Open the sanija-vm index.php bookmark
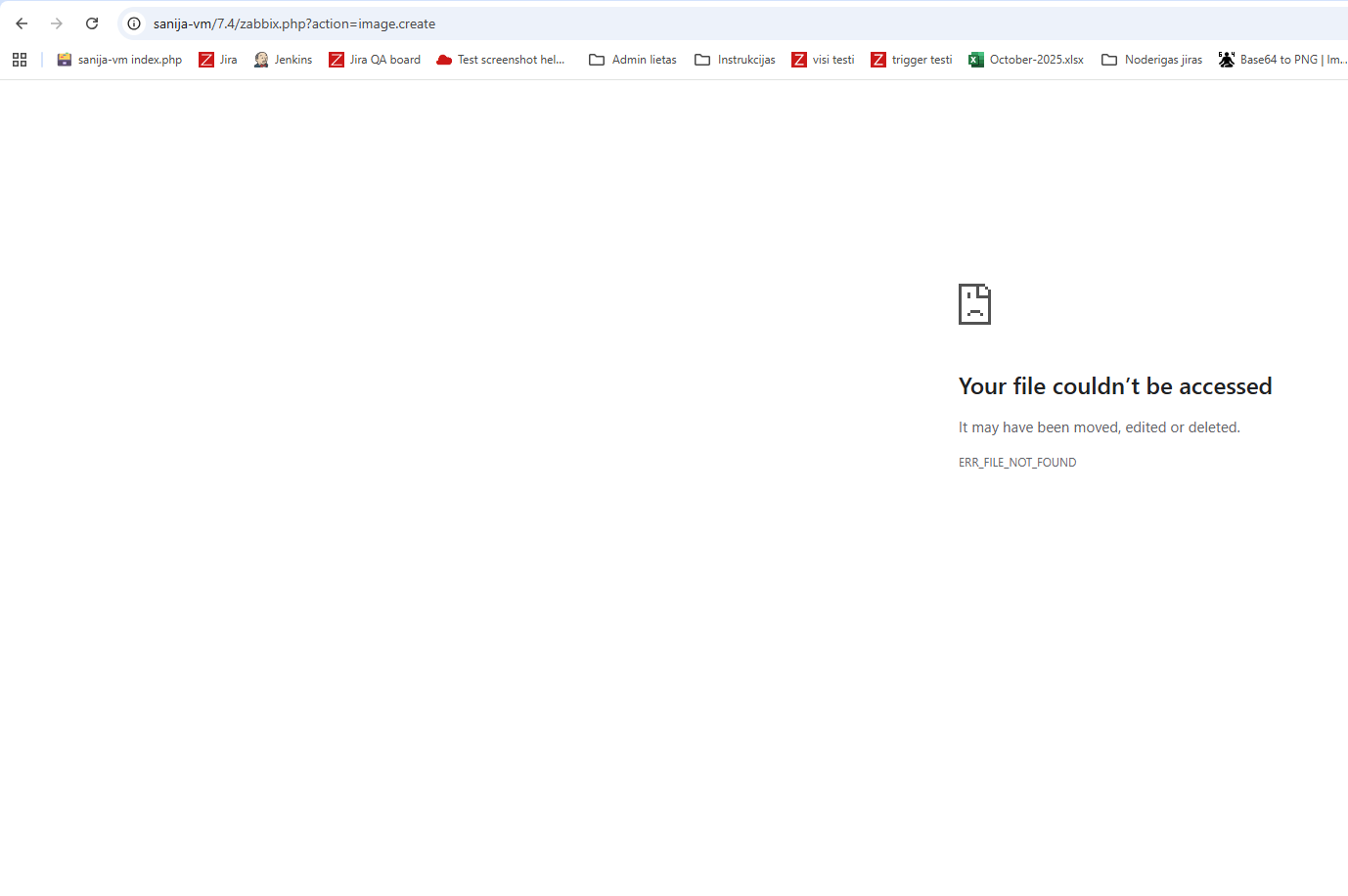 tap(119, 60)
